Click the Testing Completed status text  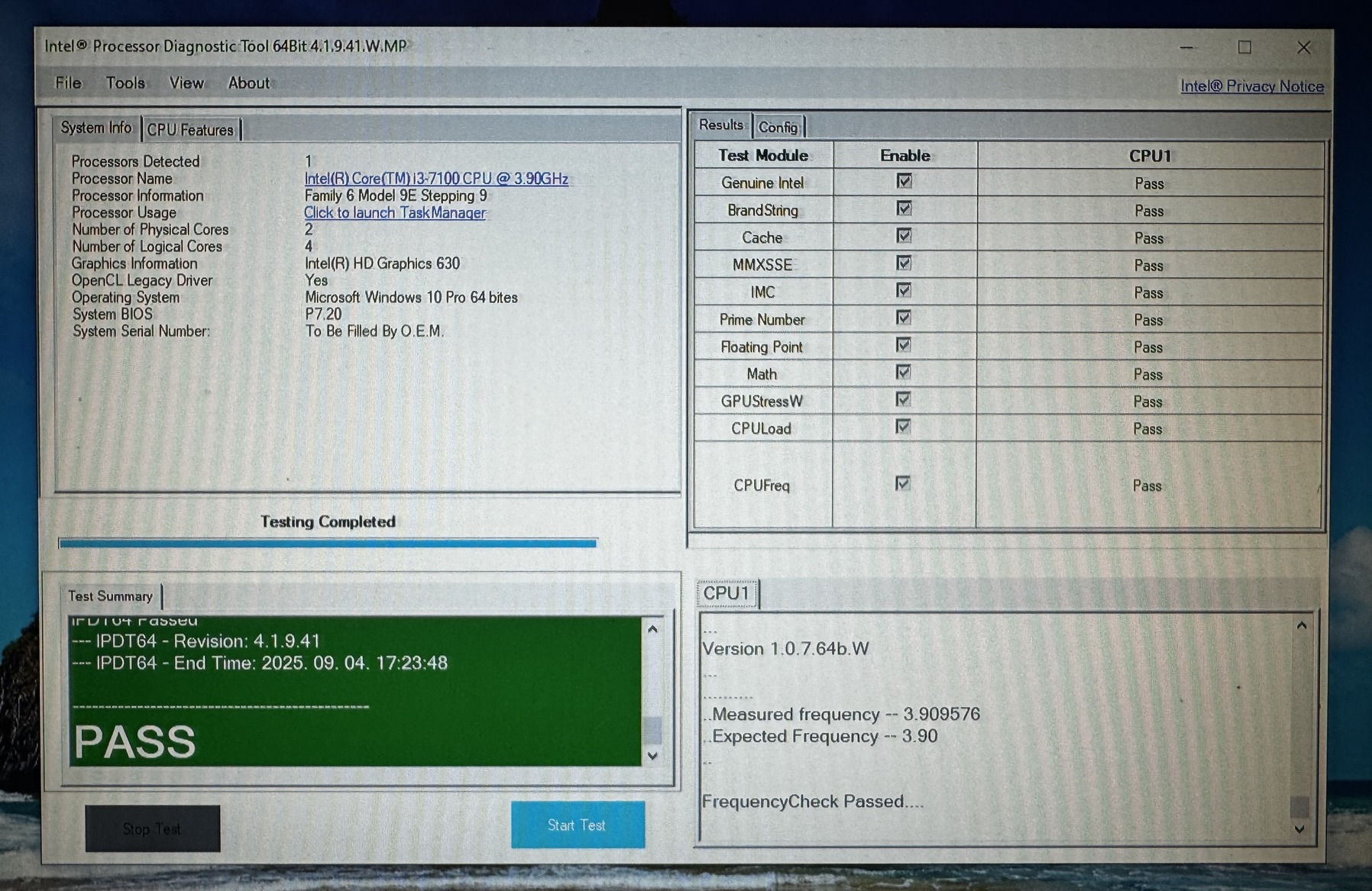[328, 521]
